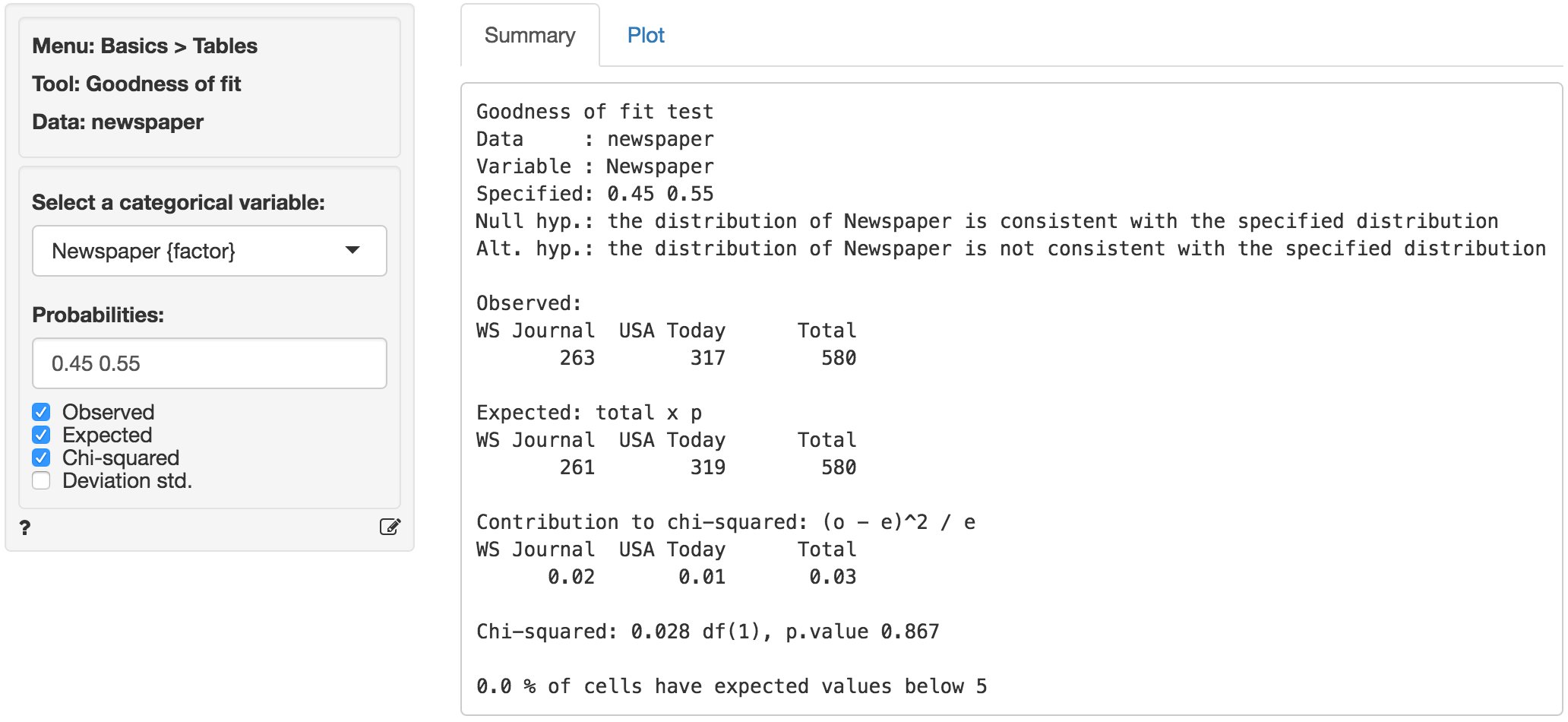Screen dimensions: 1568x722
Task: Click the expected values warning message
Action: 731,686
